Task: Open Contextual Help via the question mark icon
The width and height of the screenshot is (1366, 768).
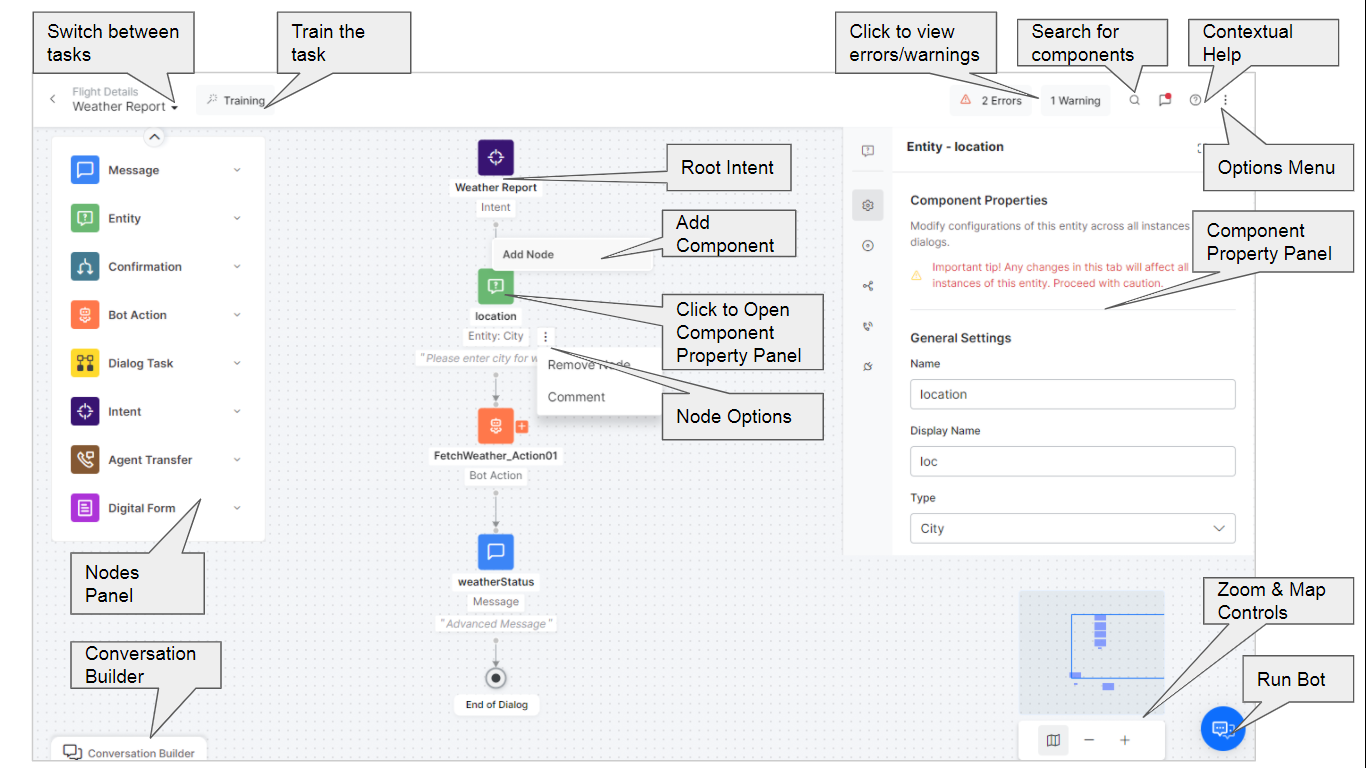Action: coord(1194,100)
